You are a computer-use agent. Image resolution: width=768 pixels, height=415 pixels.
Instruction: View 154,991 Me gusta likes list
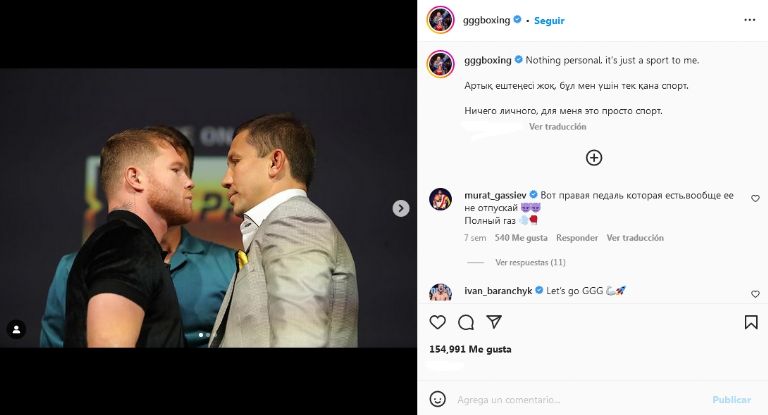coord(470,349)
